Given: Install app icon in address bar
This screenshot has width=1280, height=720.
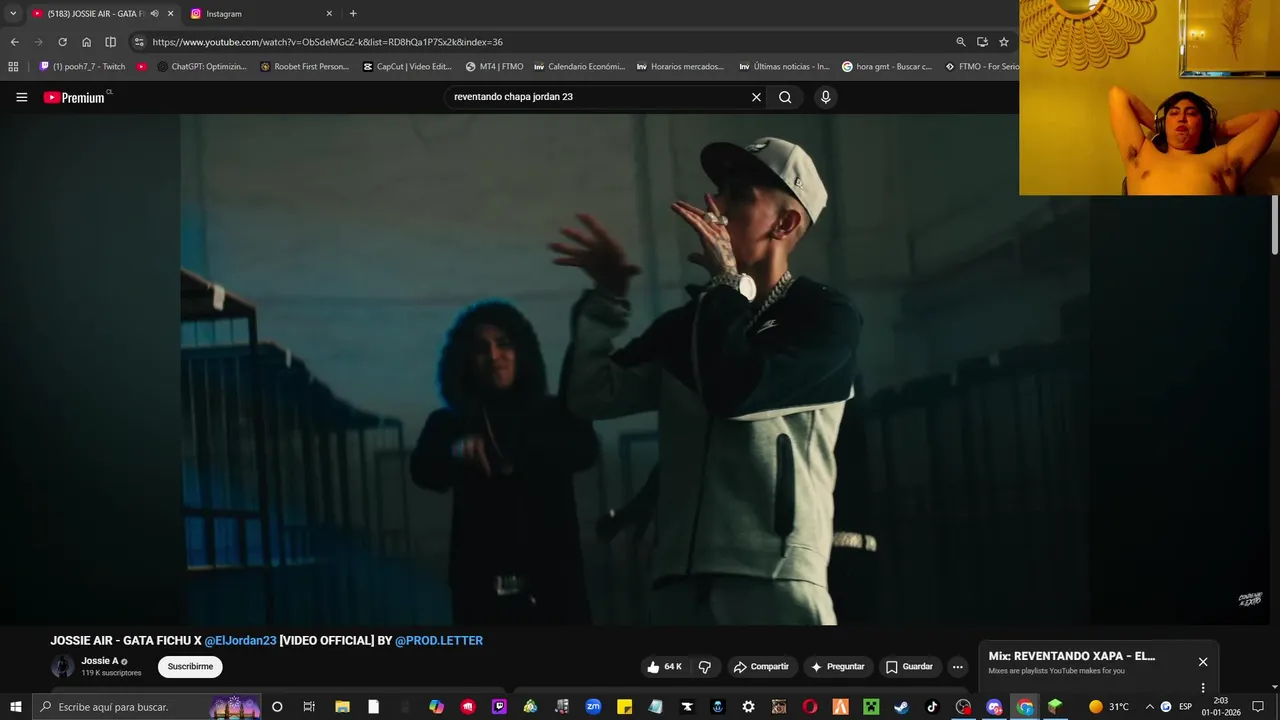Looking at the screenshot, I should click(x=982, y=42).
